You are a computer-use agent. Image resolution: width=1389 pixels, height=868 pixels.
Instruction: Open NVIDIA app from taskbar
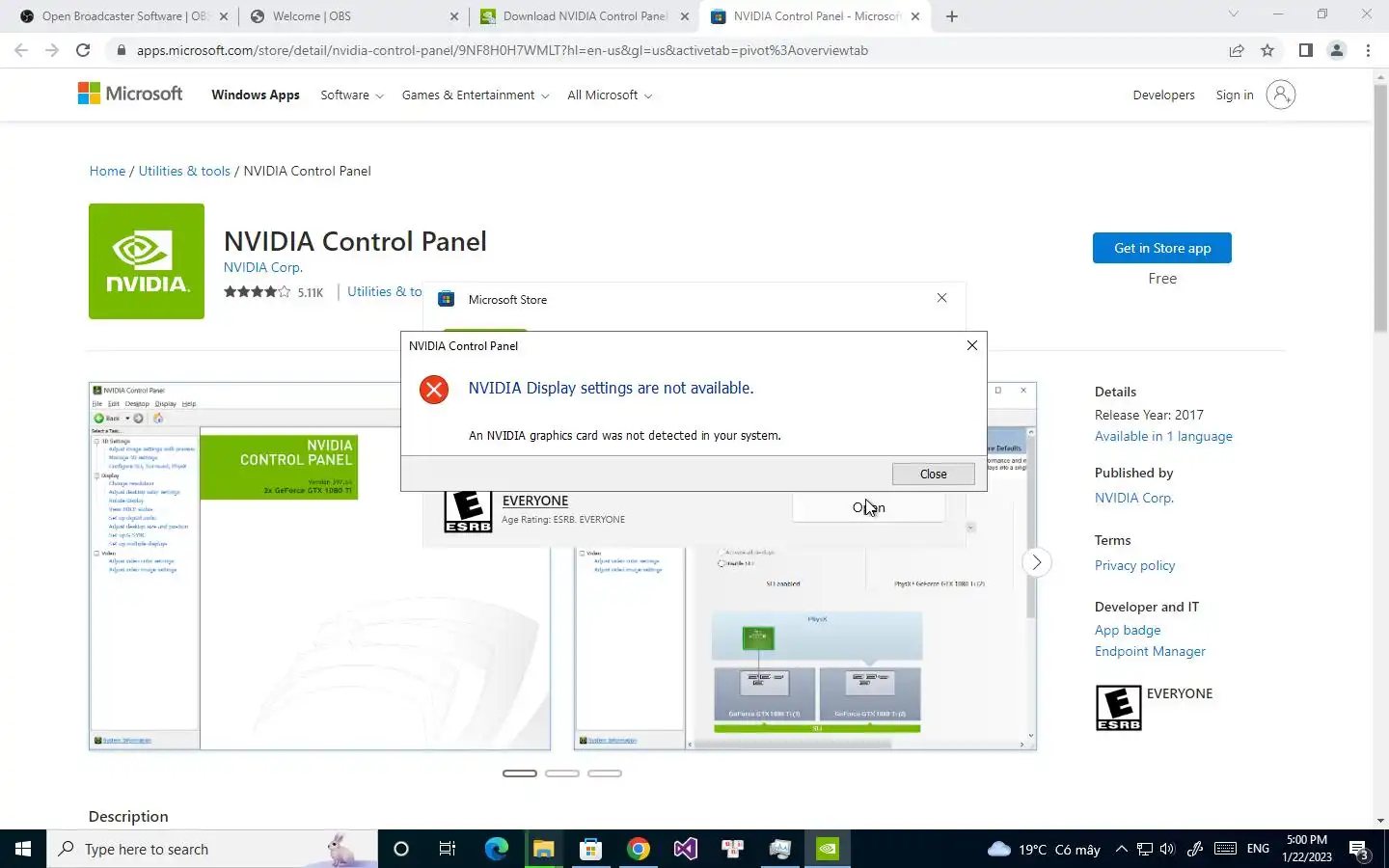(x=828, y=849)
